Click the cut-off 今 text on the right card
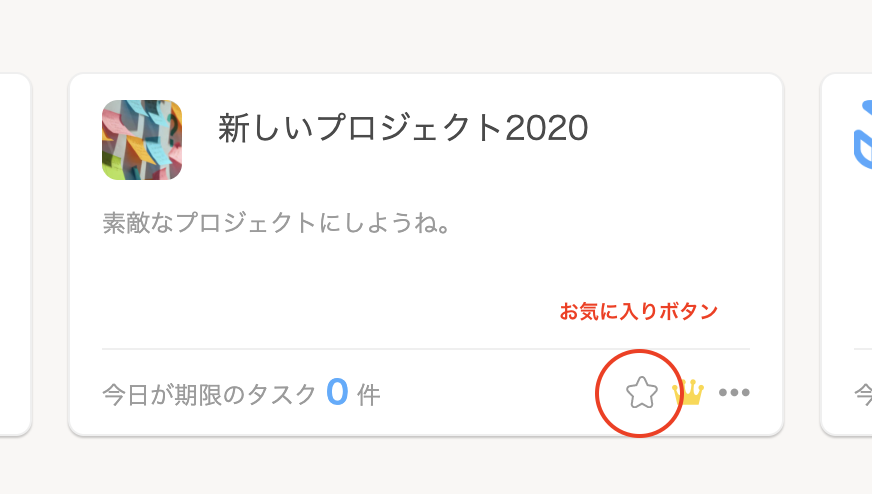This screenshot has width=872, height=494. point(863,395)
